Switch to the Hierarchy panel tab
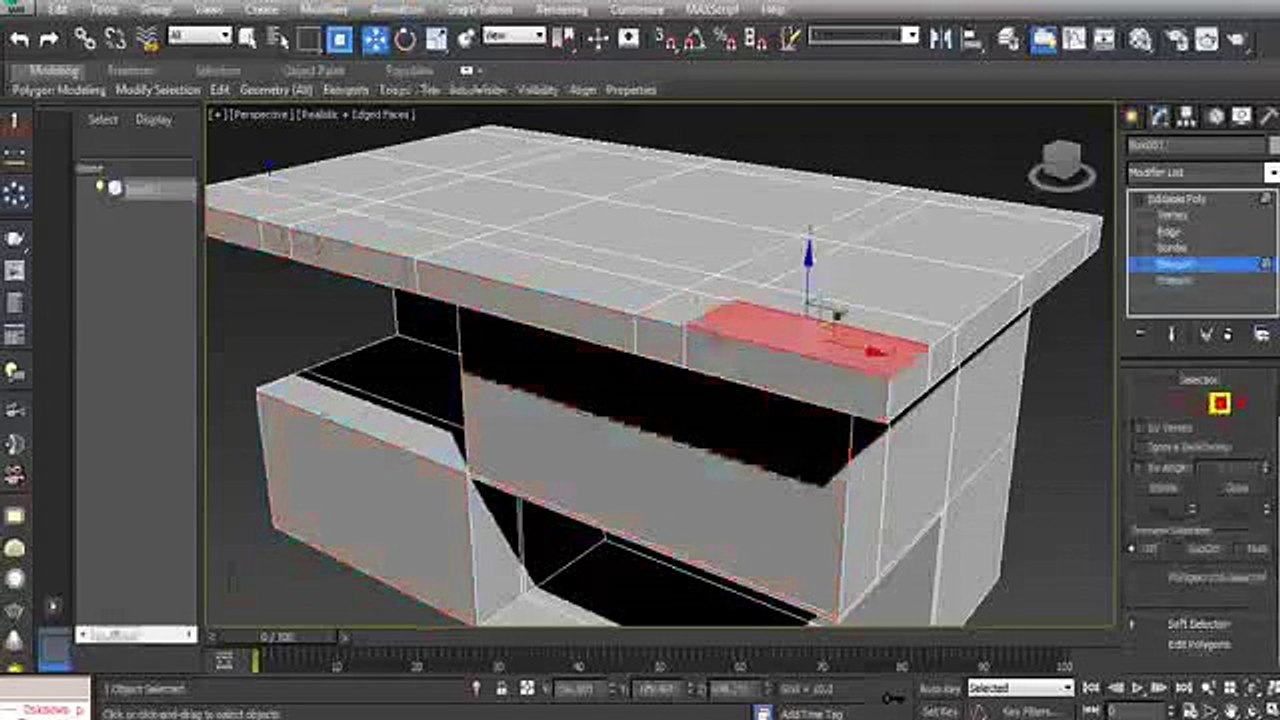This screenshot has width=1280, height=720. click(x=1186, y=116)
